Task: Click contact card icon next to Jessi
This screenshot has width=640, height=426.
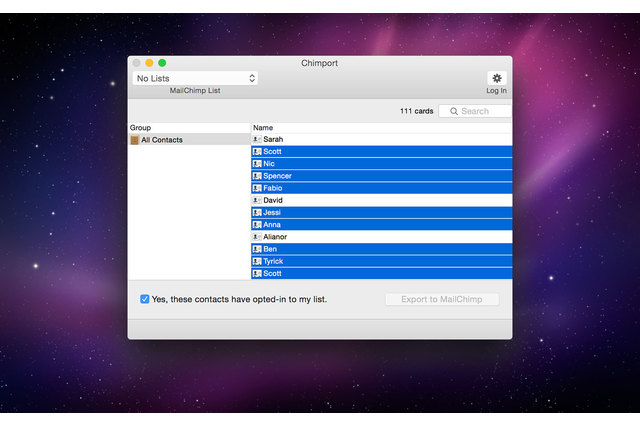Action: pos(257,213)
